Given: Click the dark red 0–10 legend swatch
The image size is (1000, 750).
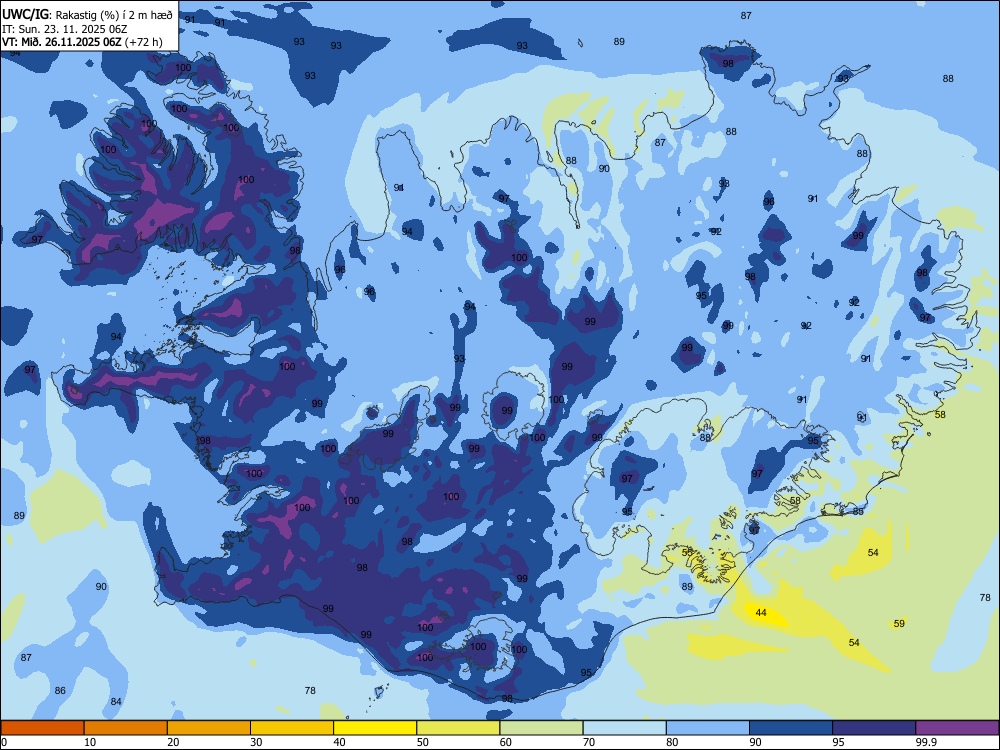Looking at the screenshot, I should coord(42,728).
